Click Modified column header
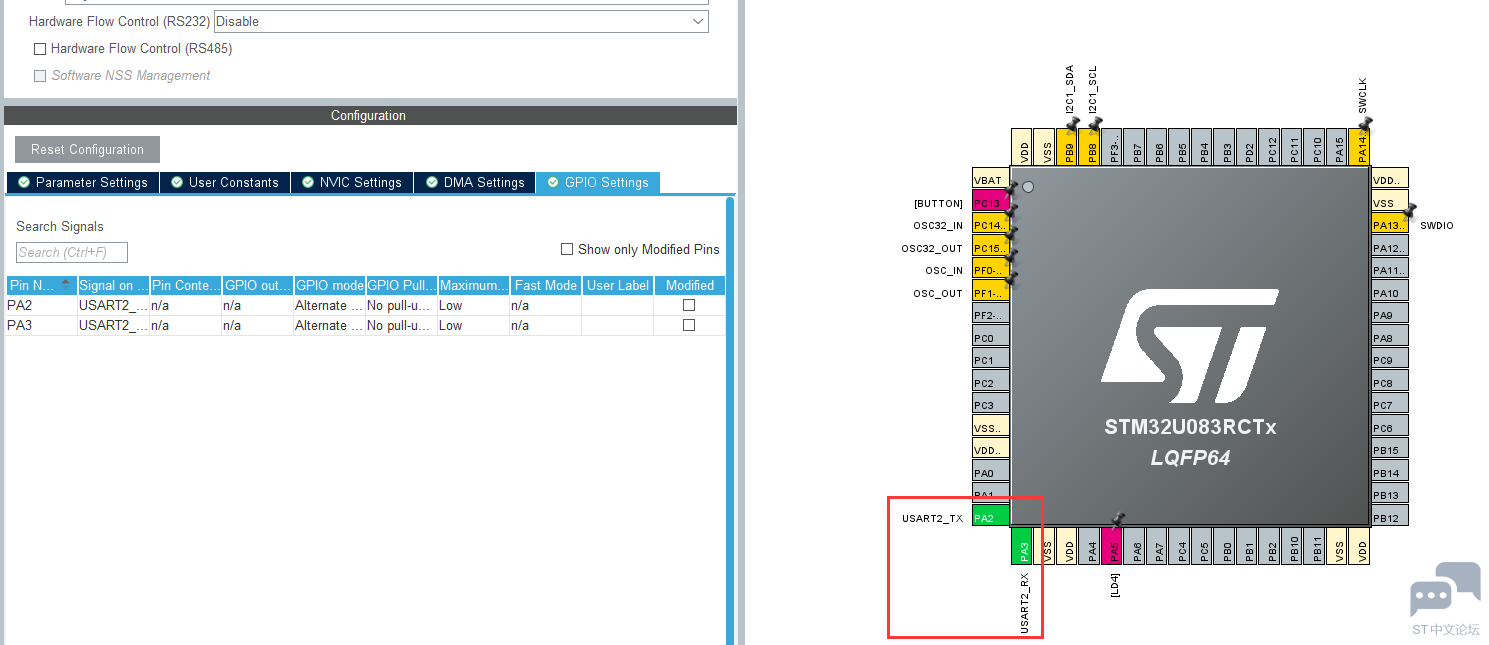The image size is (1489, 645). pos(690,285)
